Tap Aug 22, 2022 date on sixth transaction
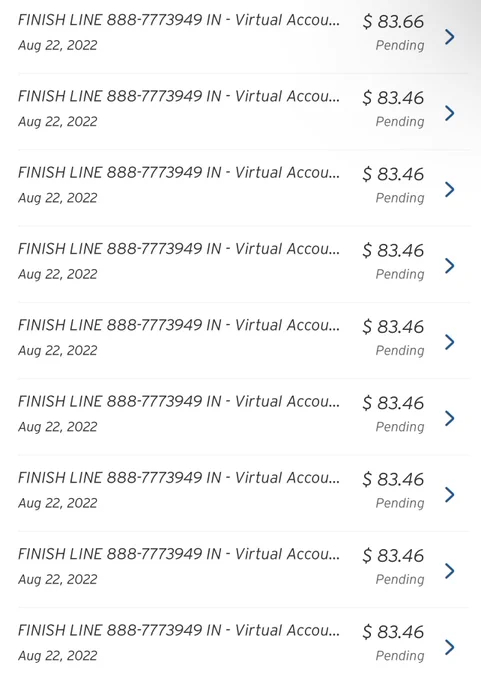 (58, 427)
